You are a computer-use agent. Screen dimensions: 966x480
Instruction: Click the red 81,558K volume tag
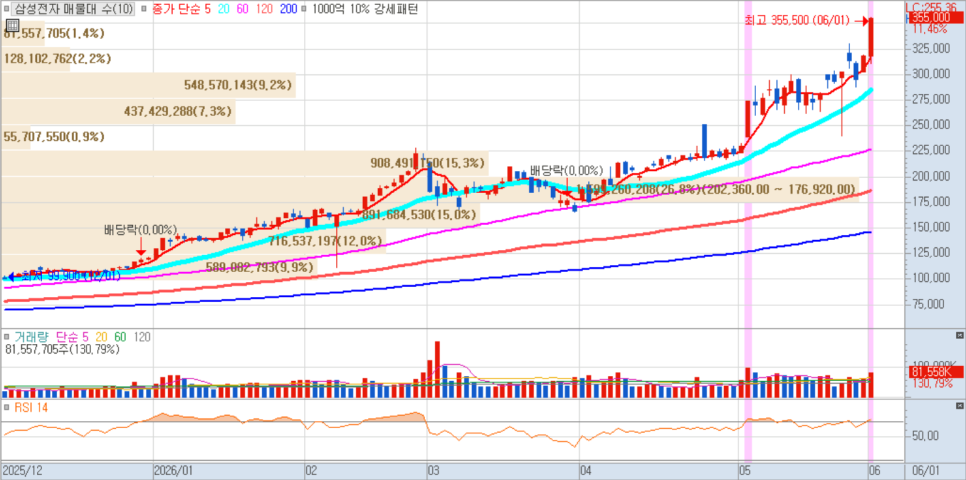click(x=935, y=372)
